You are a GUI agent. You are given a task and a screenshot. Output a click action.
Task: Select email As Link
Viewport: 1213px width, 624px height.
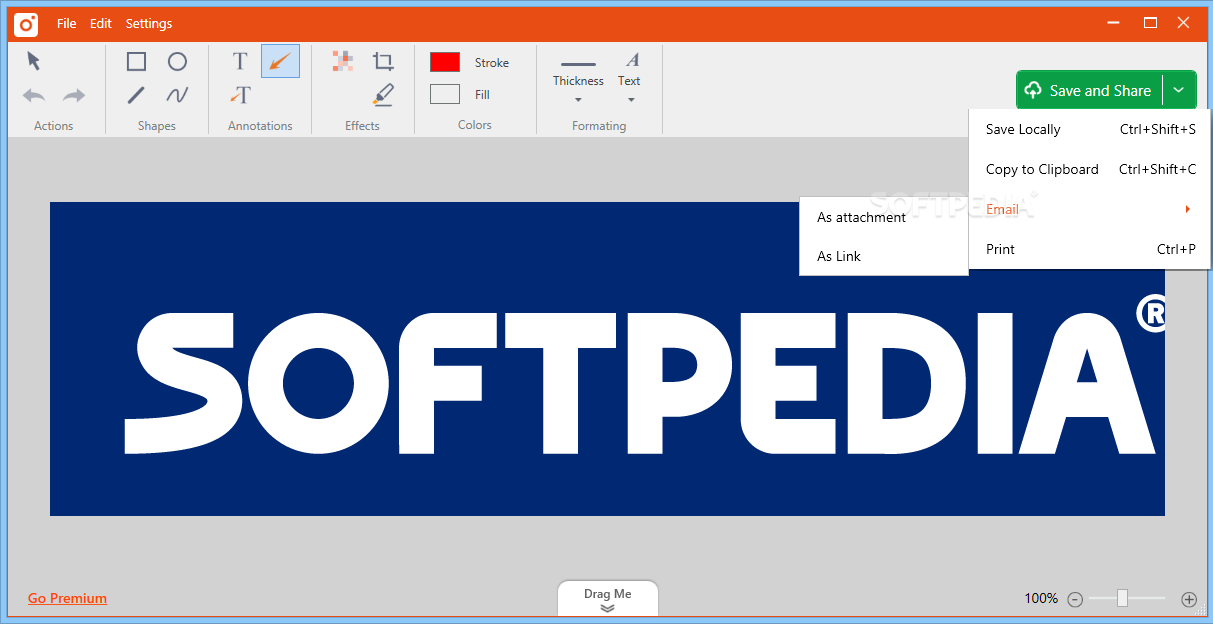coord(884,256)
